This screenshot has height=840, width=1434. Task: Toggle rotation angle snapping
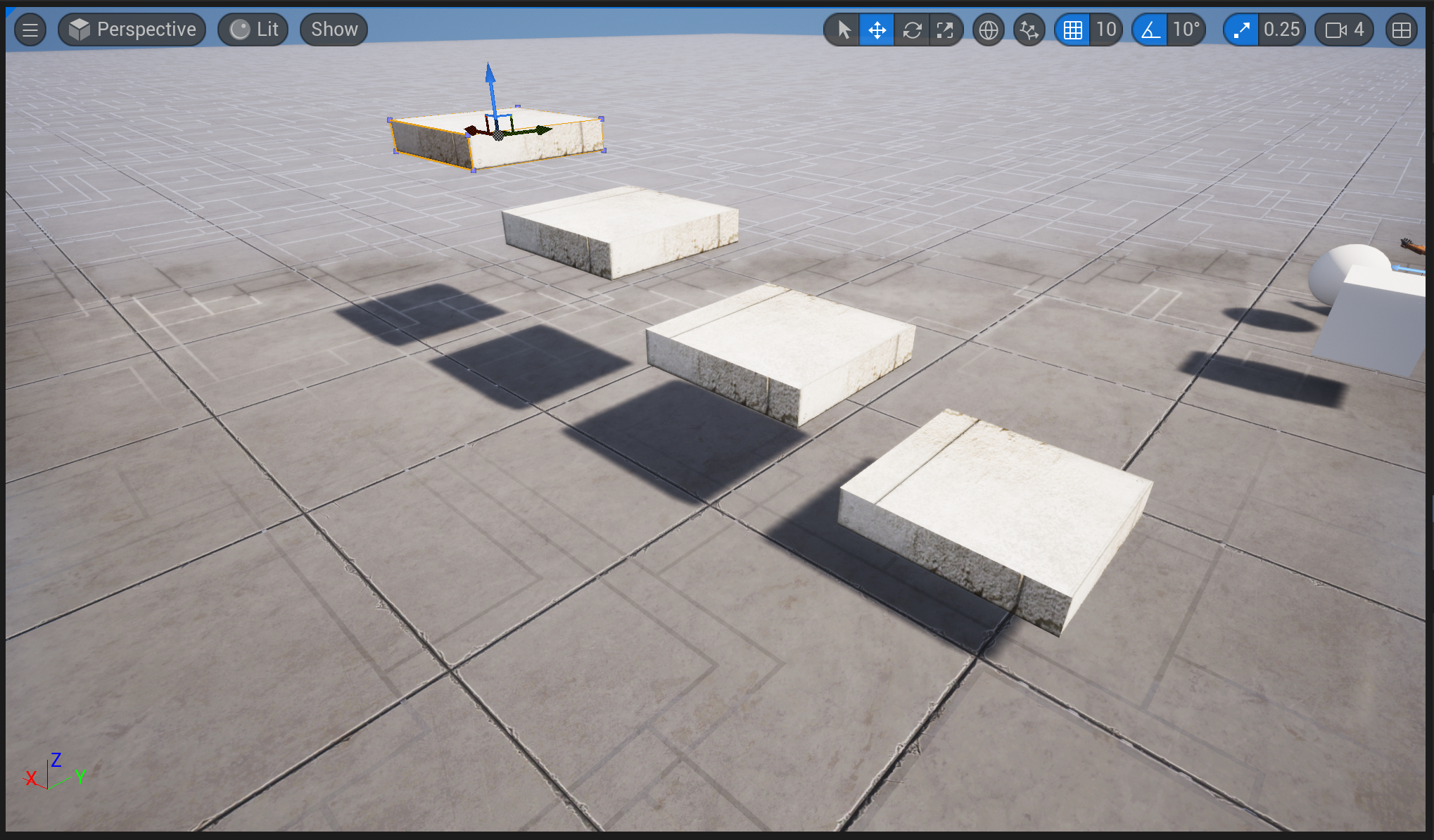pyautogui.click(x=1150, y=30)
